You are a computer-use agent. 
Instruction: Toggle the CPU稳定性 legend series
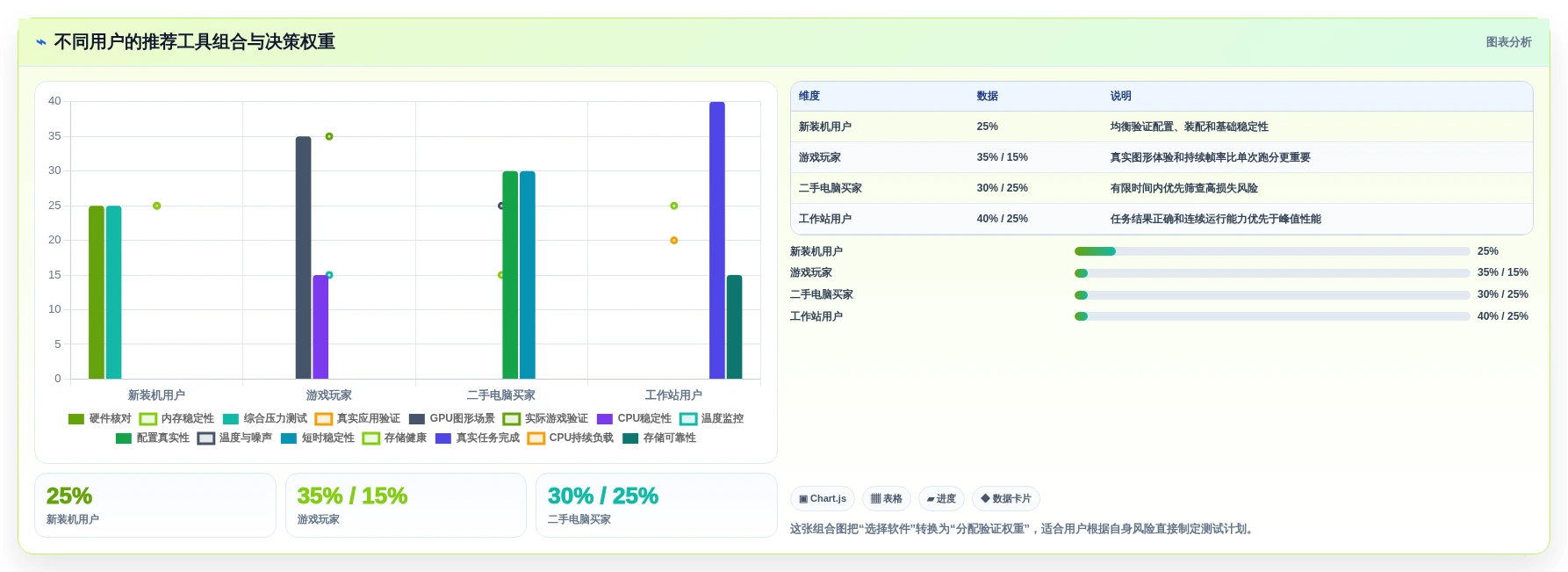[634, 419]
